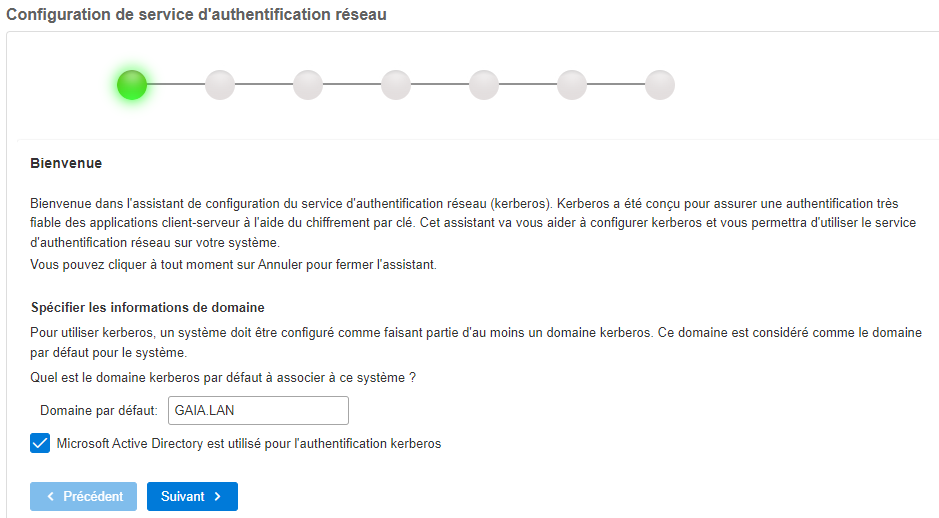
Task: Click the Configuration de service d'authentification title
Action: pyautogui.click(x=196, y=14)
